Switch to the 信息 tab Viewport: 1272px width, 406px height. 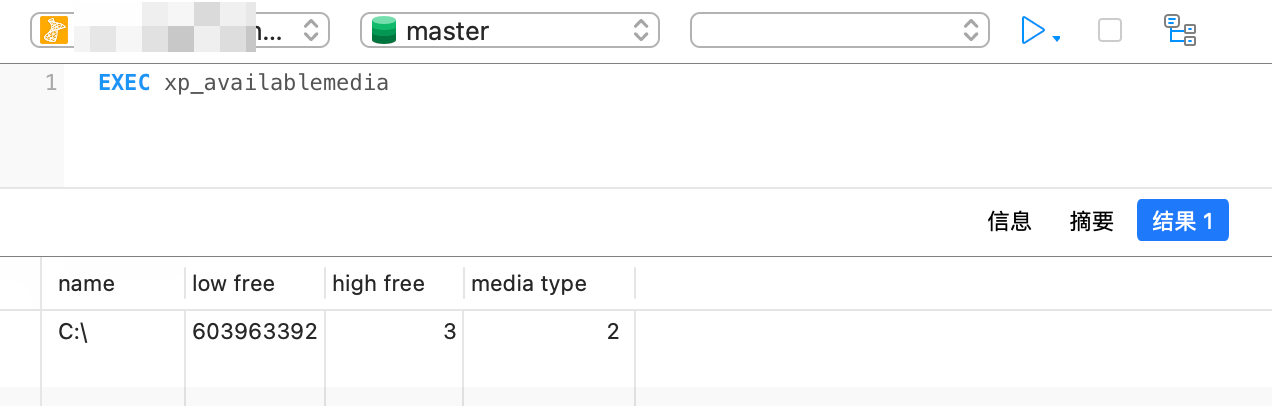pos(1009,221)
